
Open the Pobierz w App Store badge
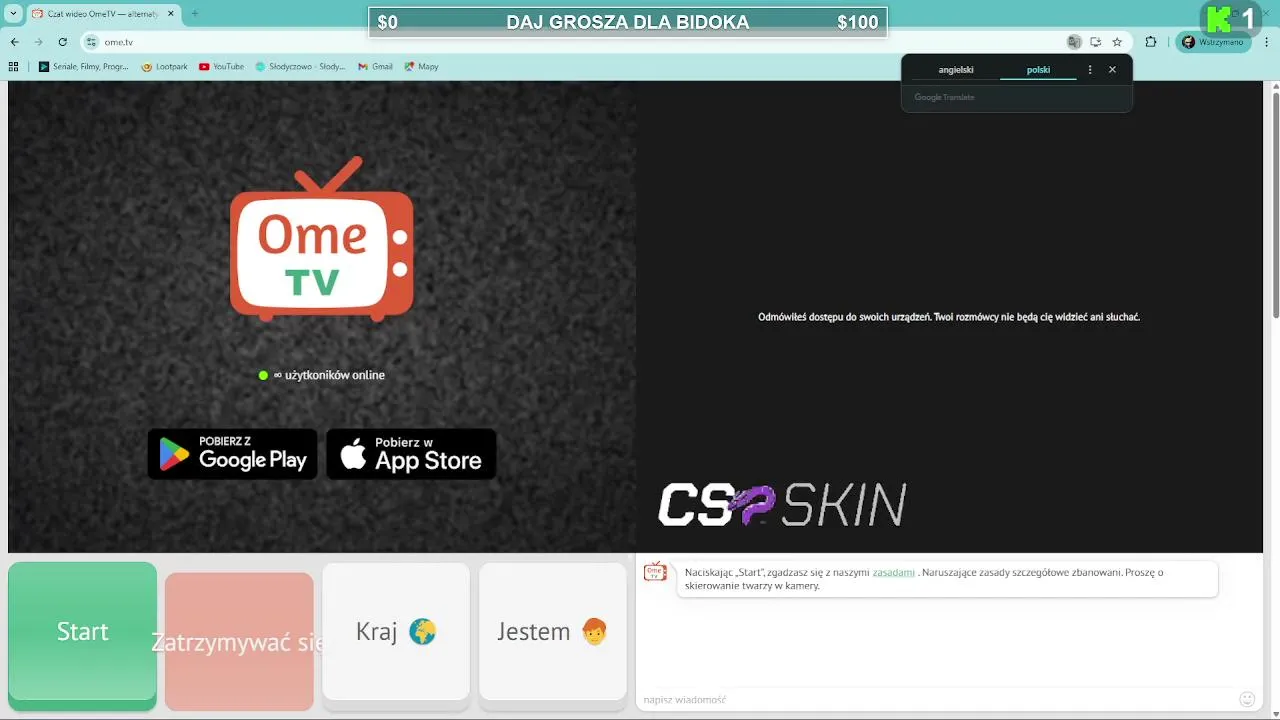pyautogui.click(x=411, y=454)
